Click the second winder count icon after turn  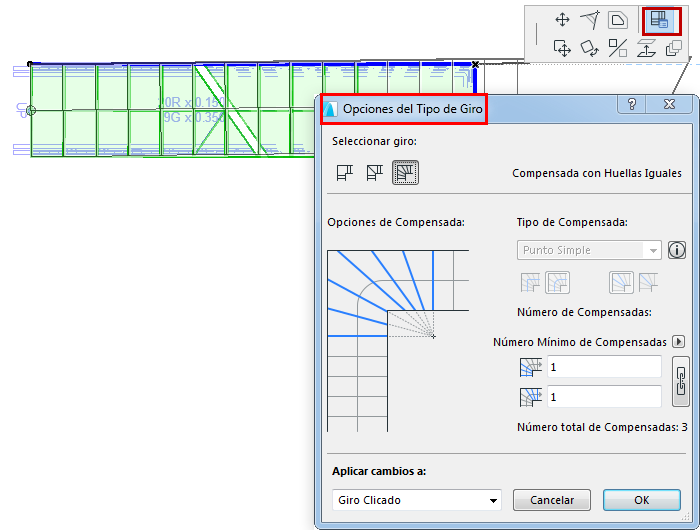pos(531,397)
